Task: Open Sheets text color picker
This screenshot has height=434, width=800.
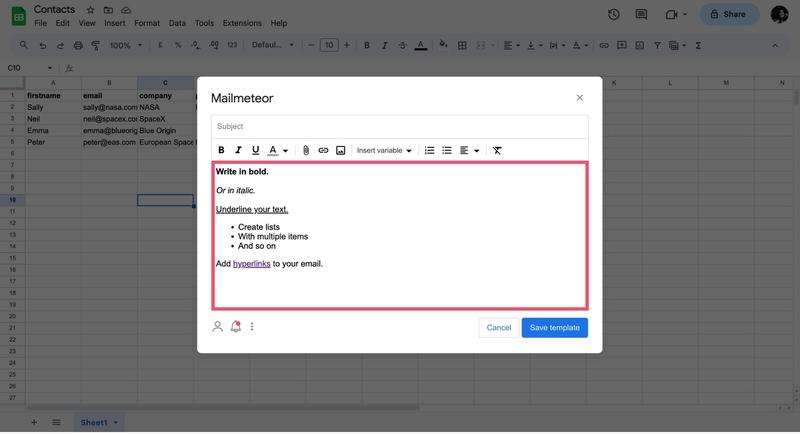Action: click(x=421, y=45)
